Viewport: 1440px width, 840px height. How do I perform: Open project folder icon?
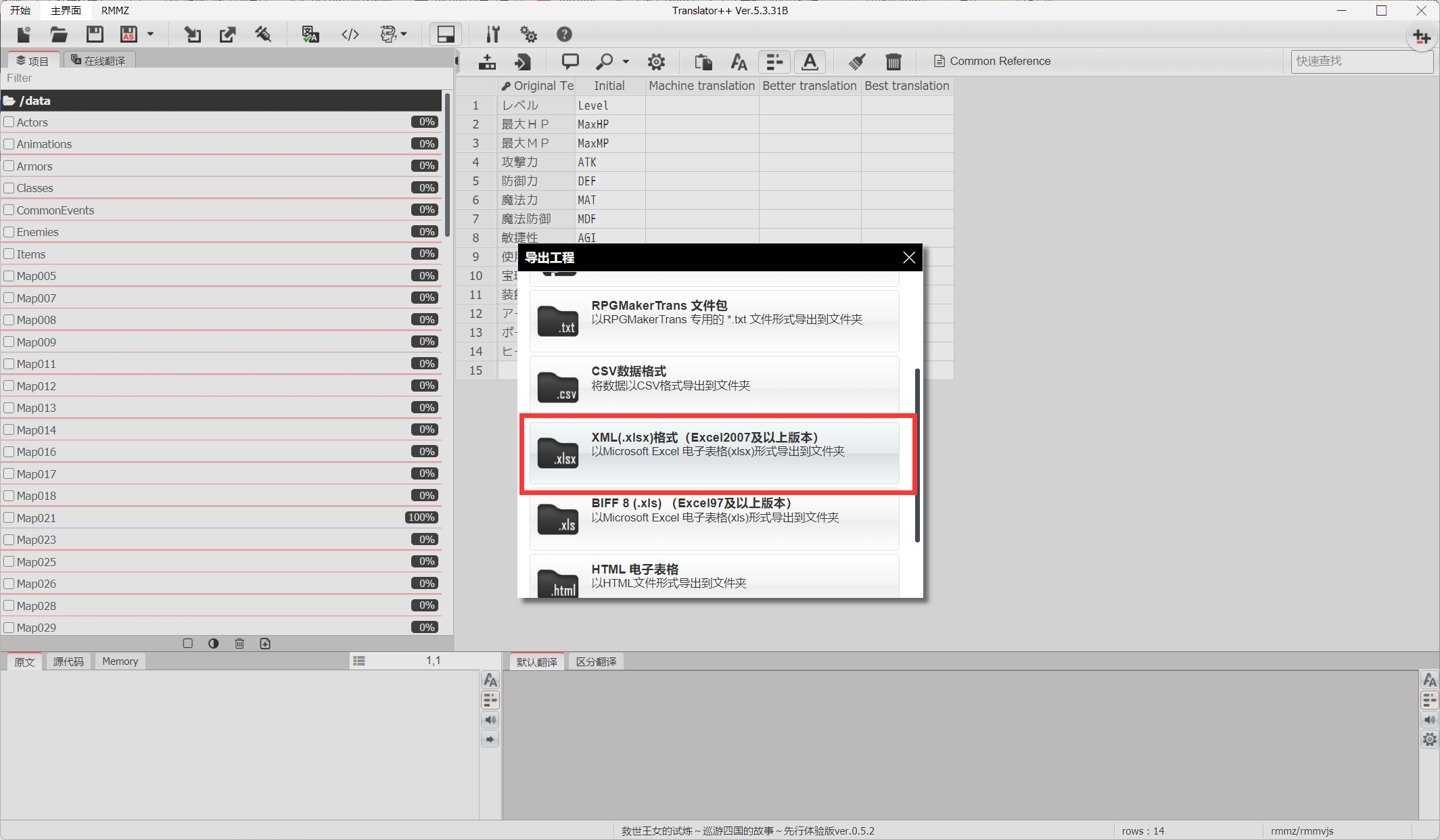(x=59, y=34)
